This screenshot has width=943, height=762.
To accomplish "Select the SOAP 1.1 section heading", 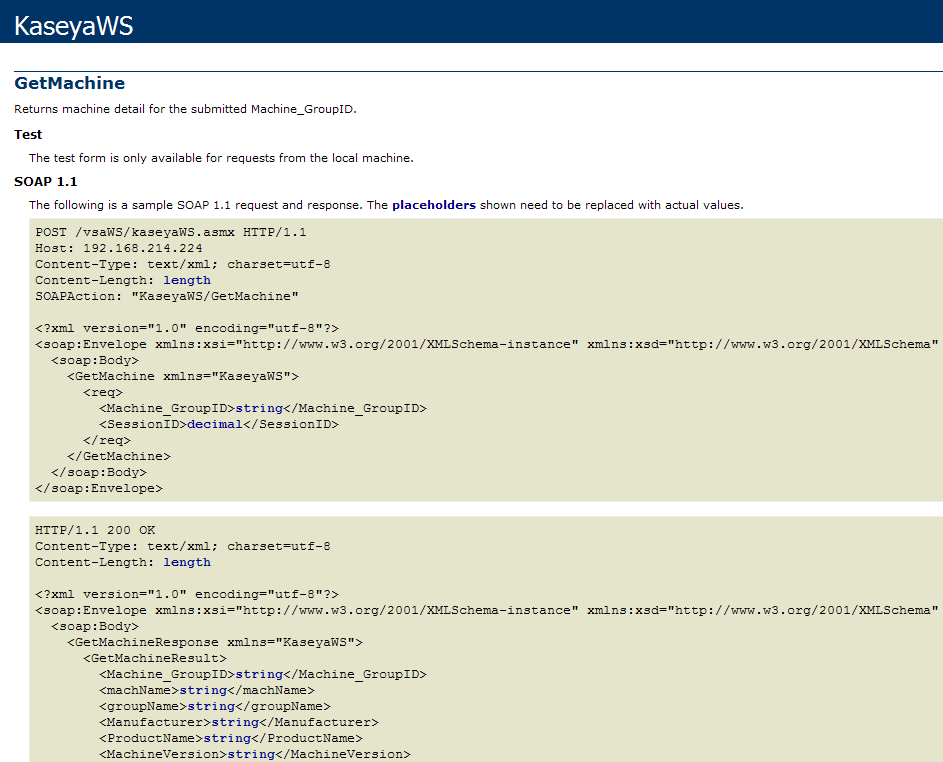I will coord(45,181).
